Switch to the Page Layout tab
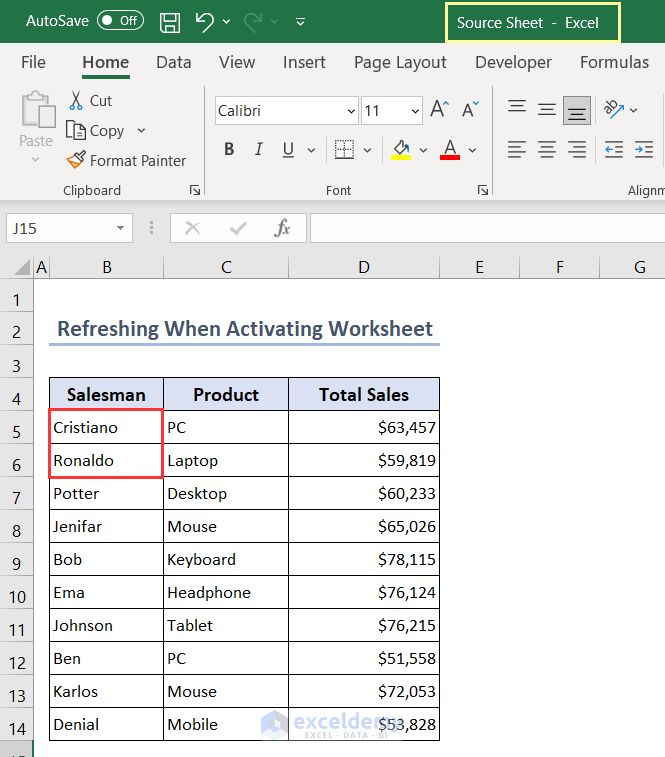665x757 pixels. 400,62
